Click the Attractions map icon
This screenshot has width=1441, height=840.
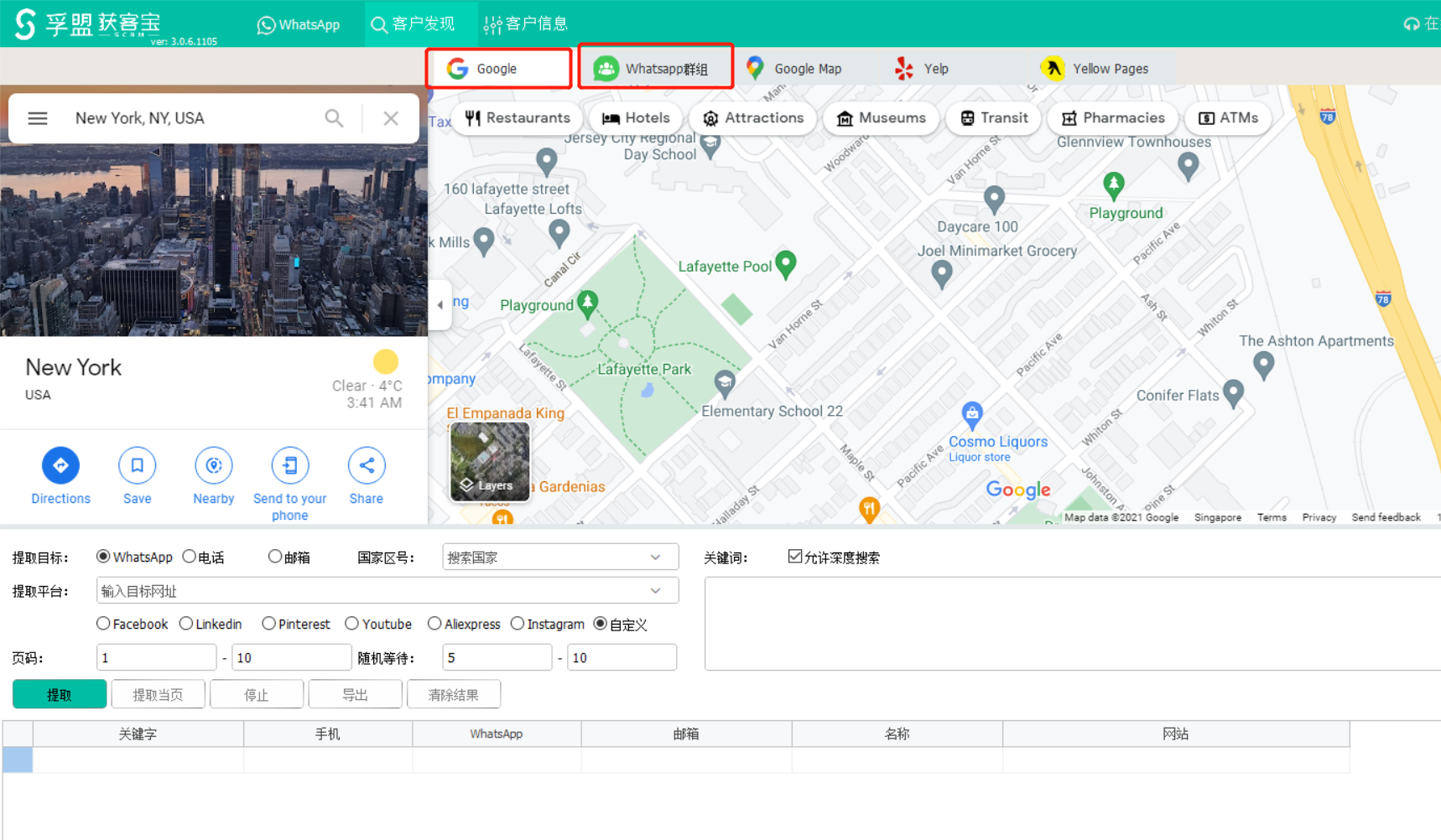pos(752,117)
